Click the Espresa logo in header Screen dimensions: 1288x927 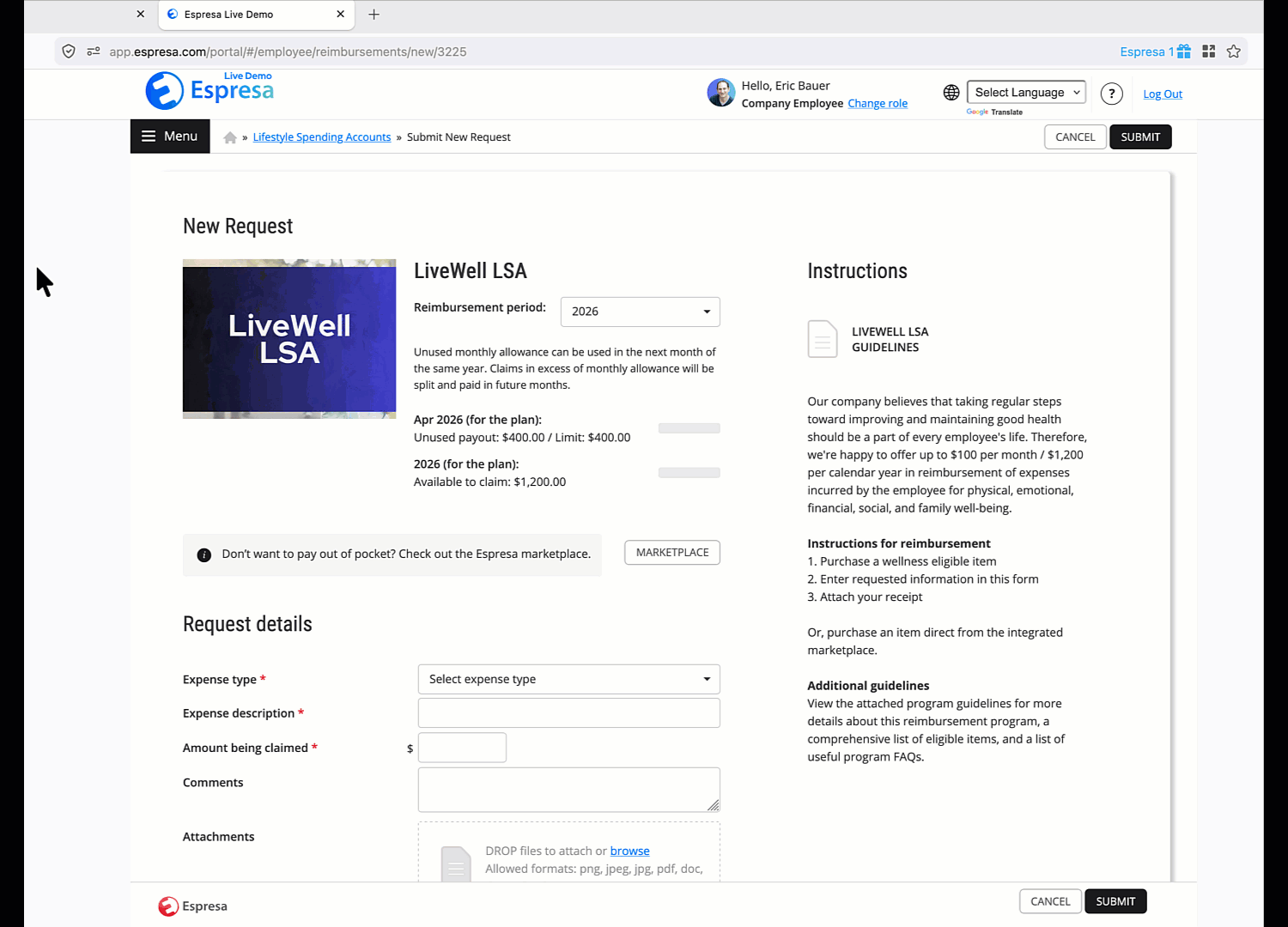pyautogui.click(x=210, y=90)
